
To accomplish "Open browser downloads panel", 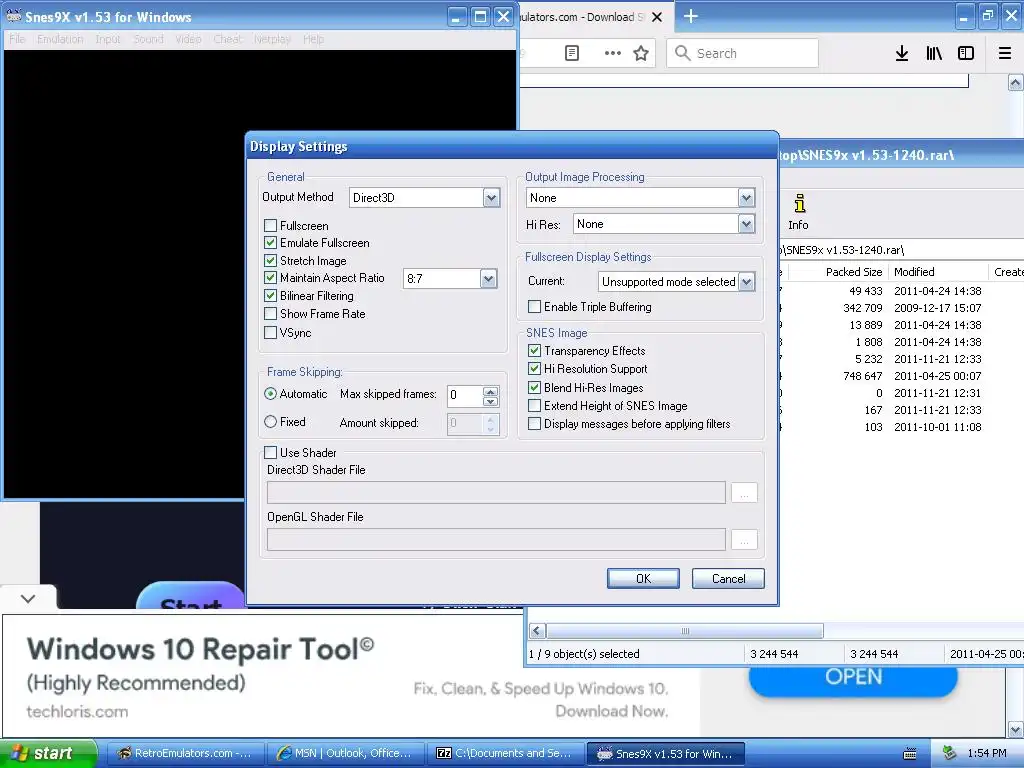I will point(902,53).
